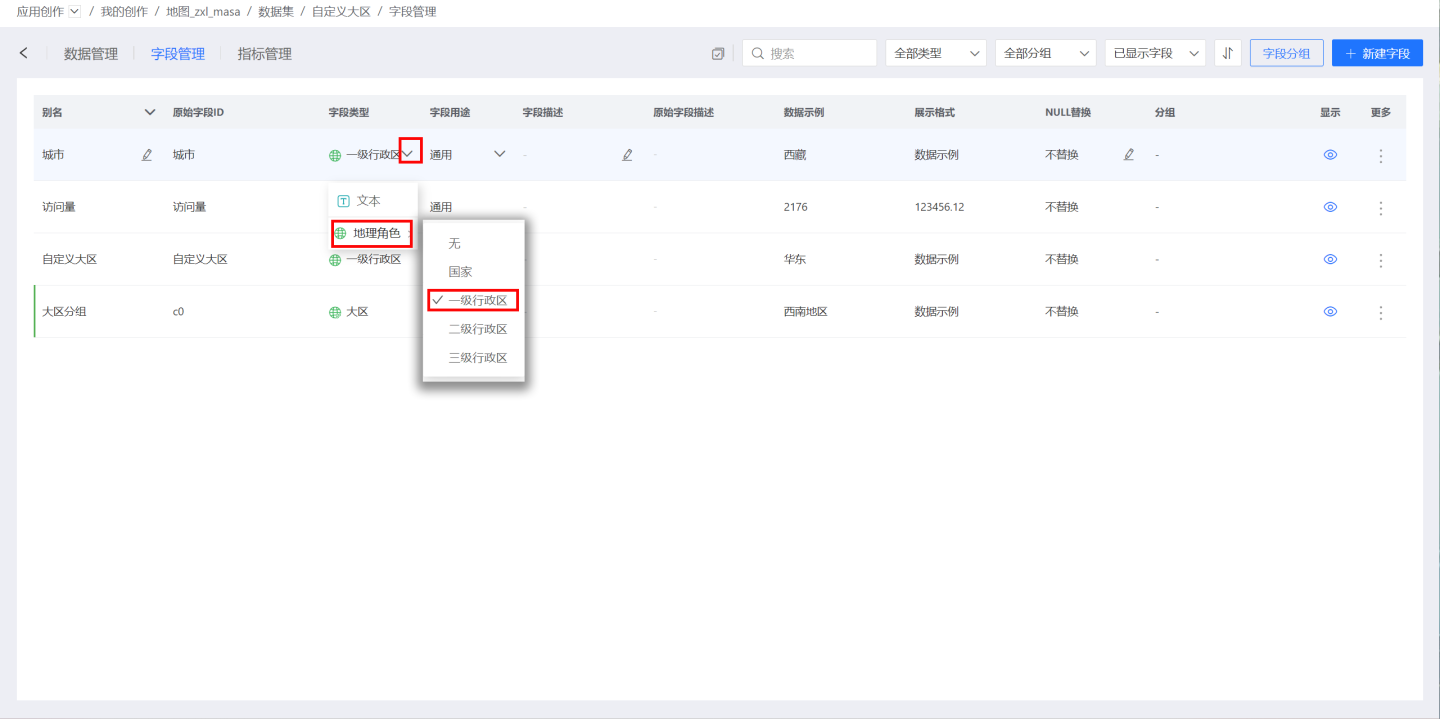Toggle visibility eye for 城市 field

coord(1330,155)
